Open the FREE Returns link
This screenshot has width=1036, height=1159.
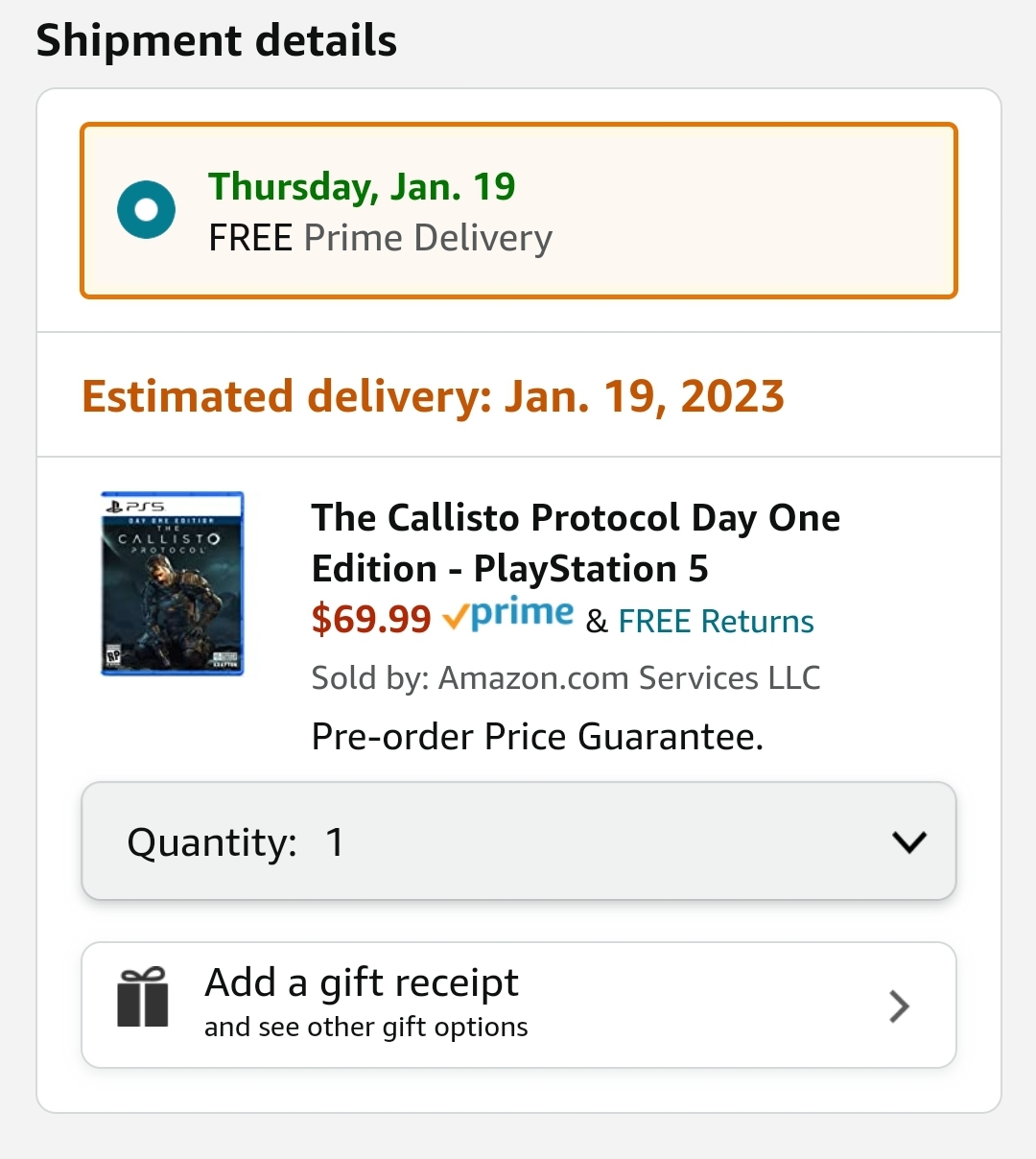pos(716,622)
